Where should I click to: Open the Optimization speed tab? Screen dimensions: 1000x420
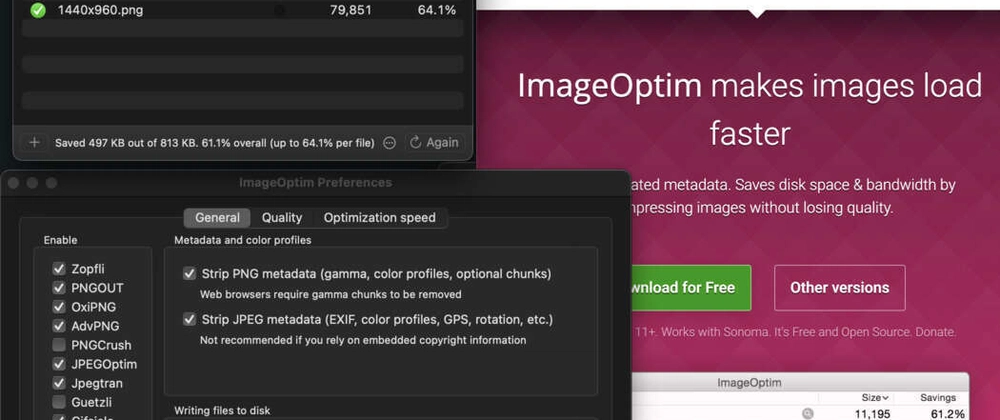pos(379,218)
